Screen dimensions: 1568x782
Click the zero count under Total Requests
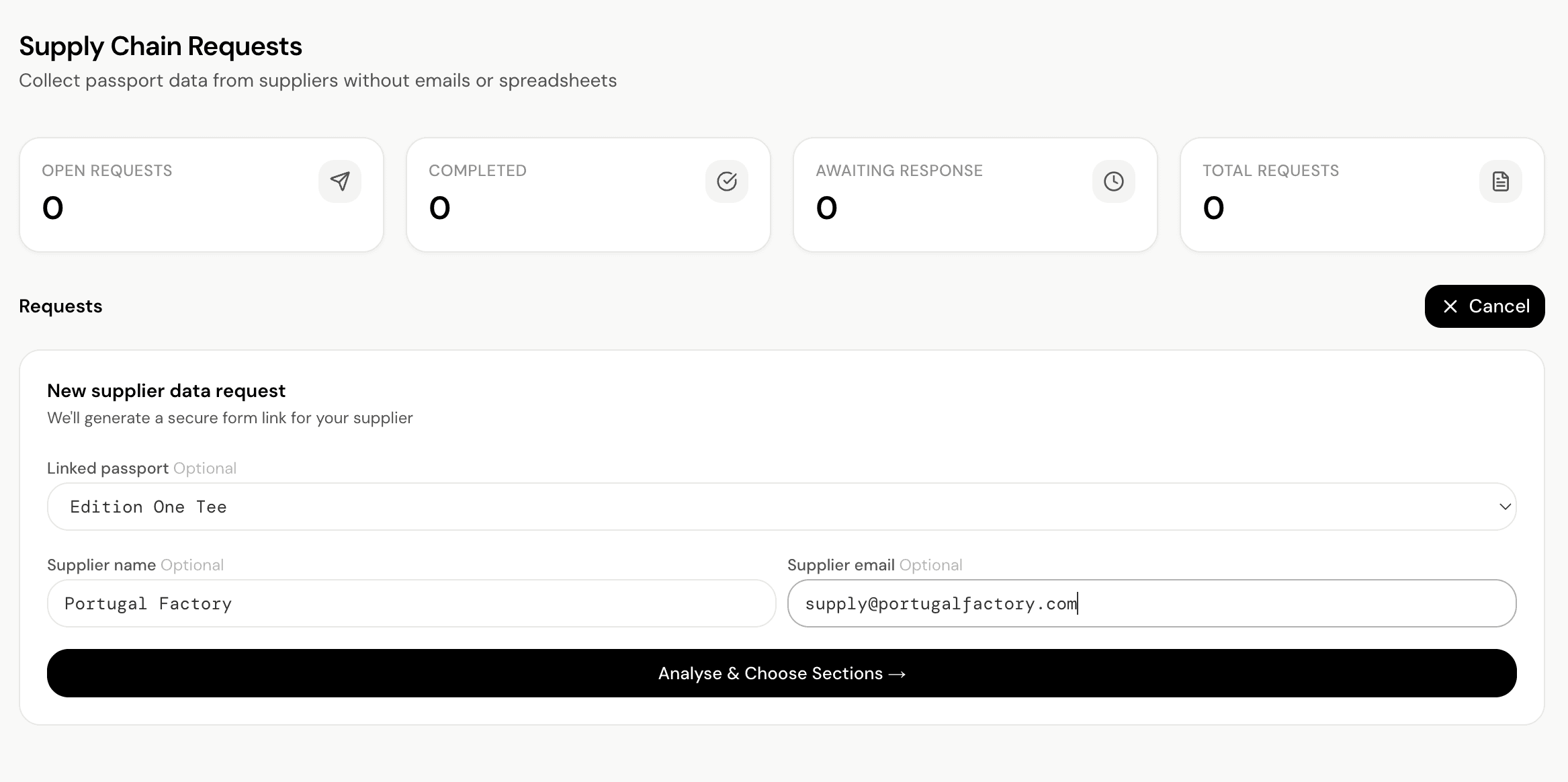1214,208
